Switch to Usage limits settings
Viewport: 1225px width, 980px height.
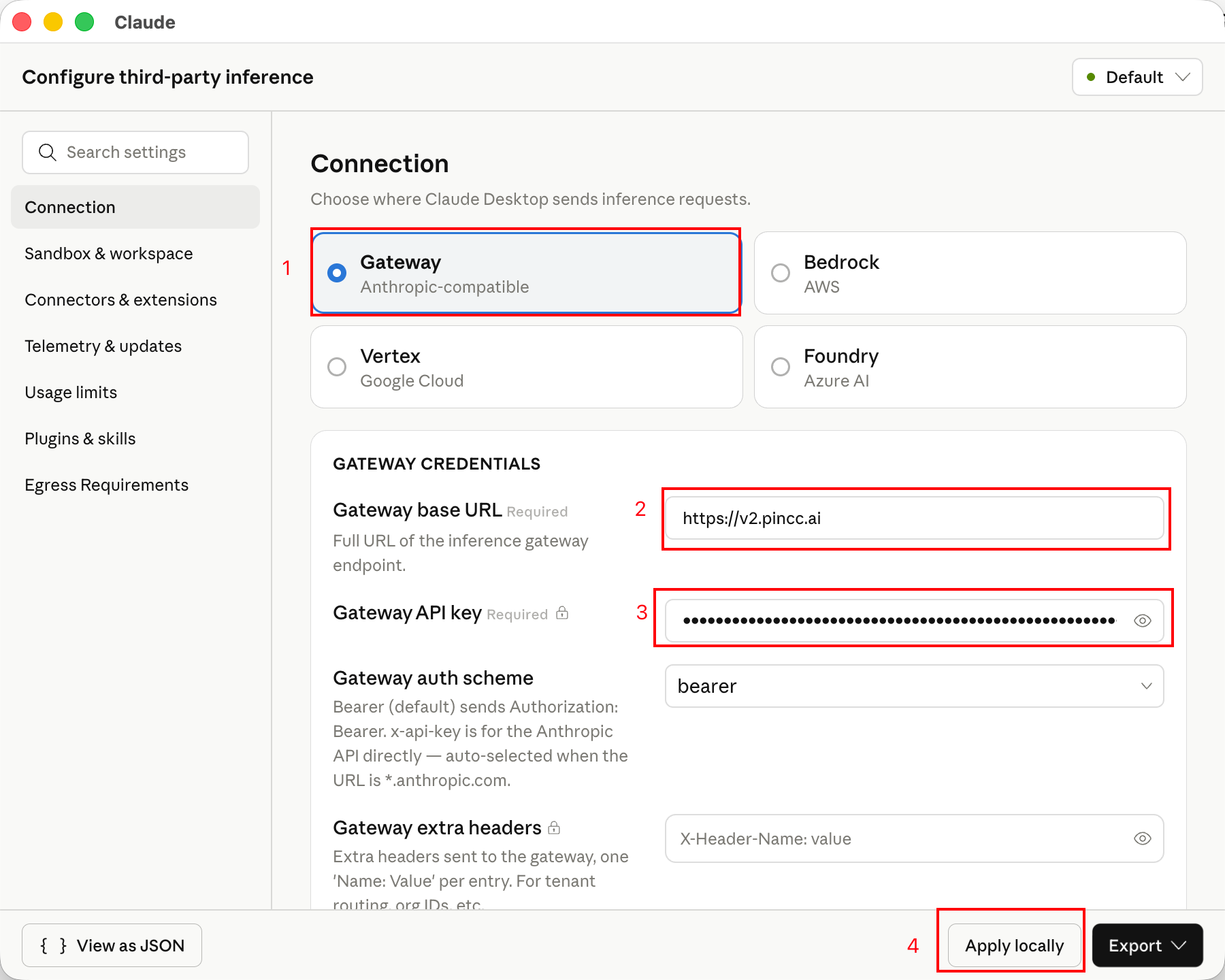135,392
